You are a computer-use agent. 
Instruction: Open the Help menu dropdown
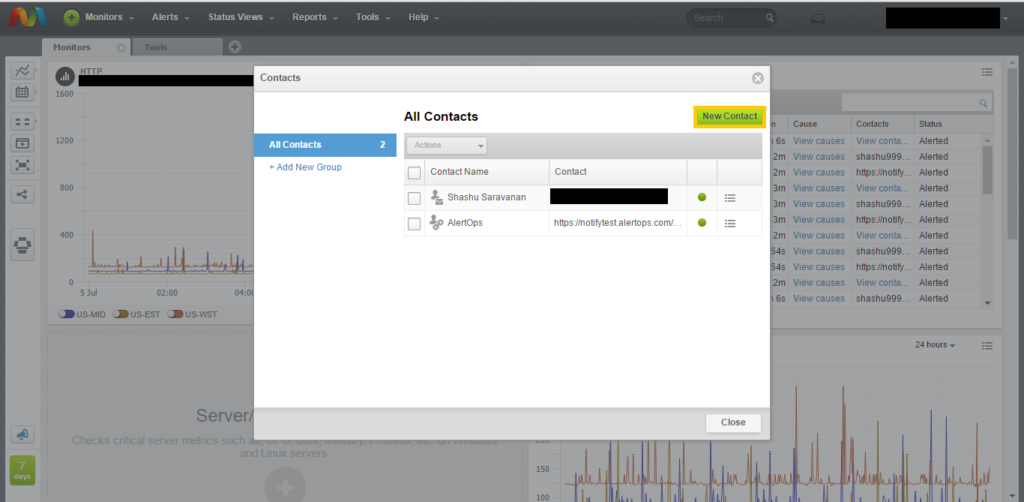[x=423, y=18]
